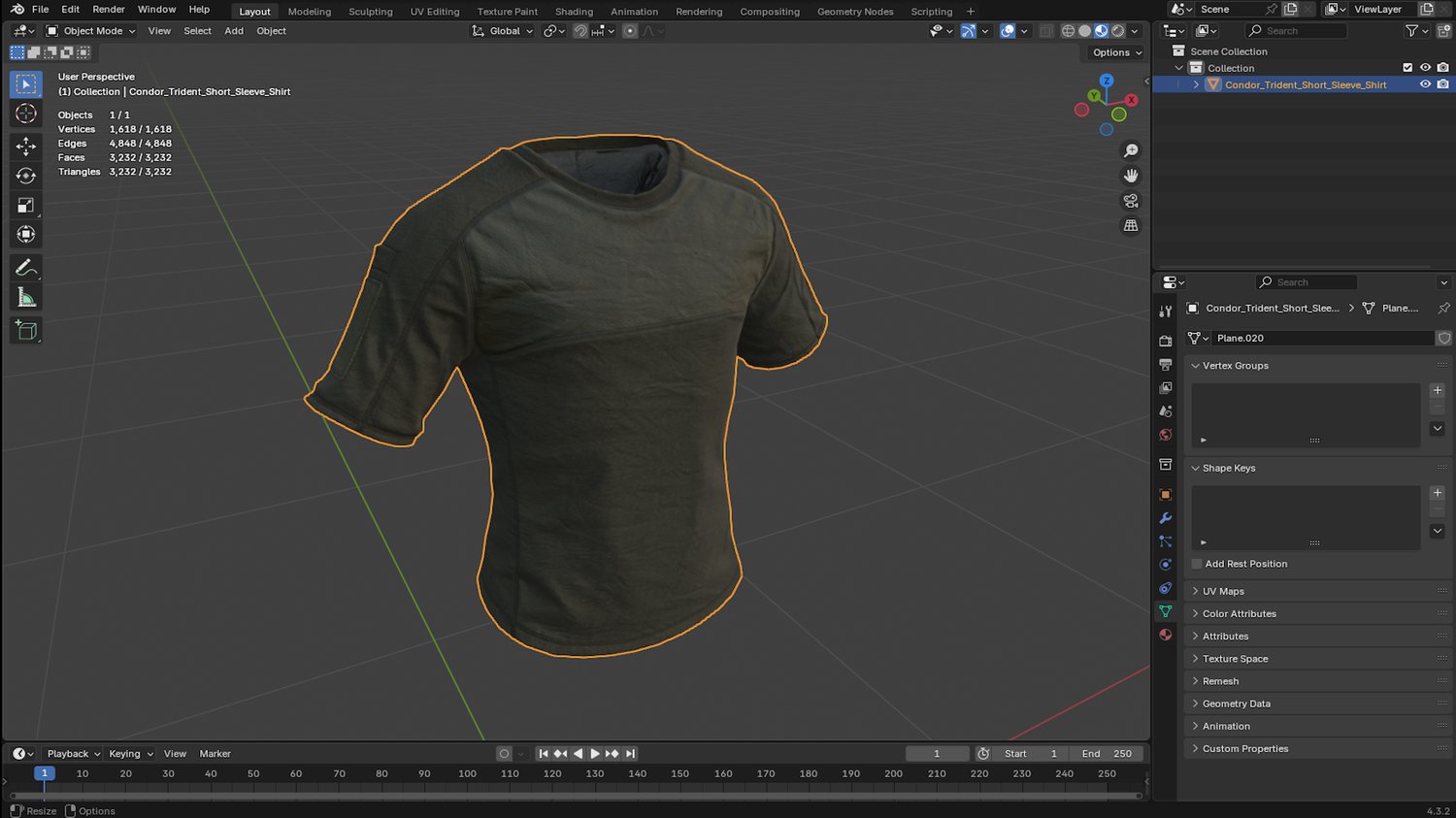Select the Cursor tool in the toolbar
The height and width of the screenshot is (818, 1456).
(26, 115)
